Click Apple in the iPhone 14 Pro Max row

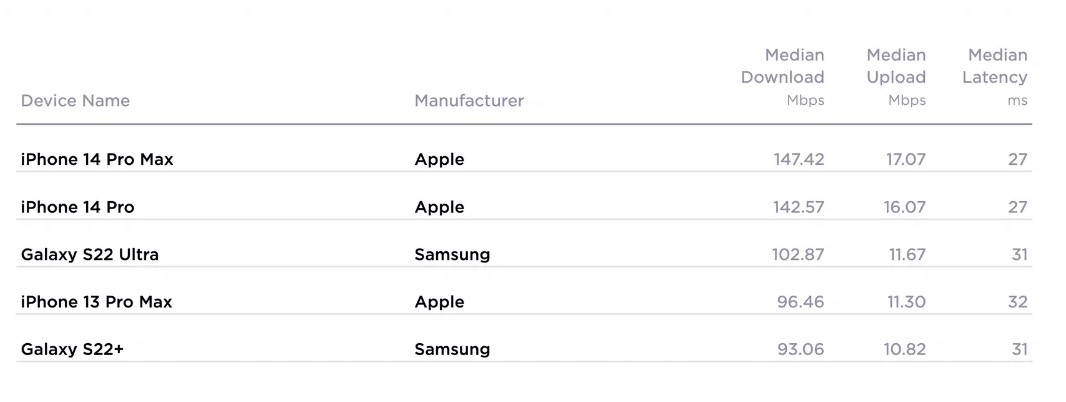[439, 160]
